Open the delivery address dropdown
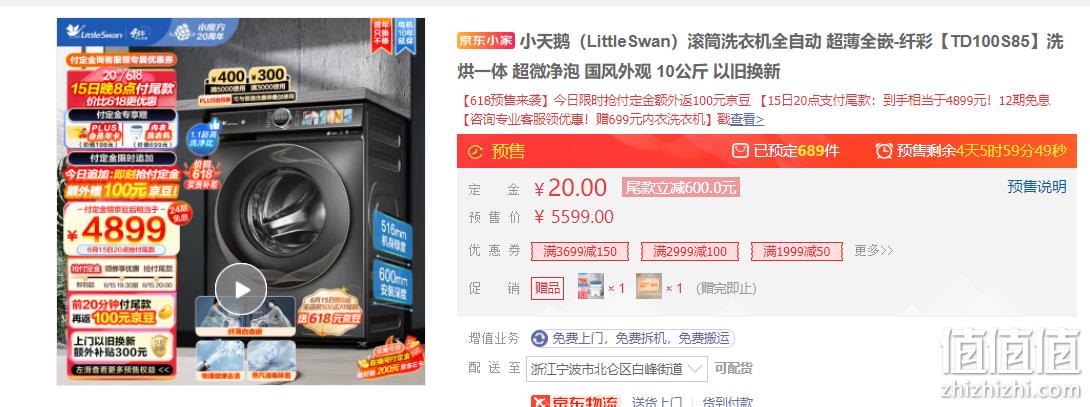 pyautogui.click(x=617, y=369)
